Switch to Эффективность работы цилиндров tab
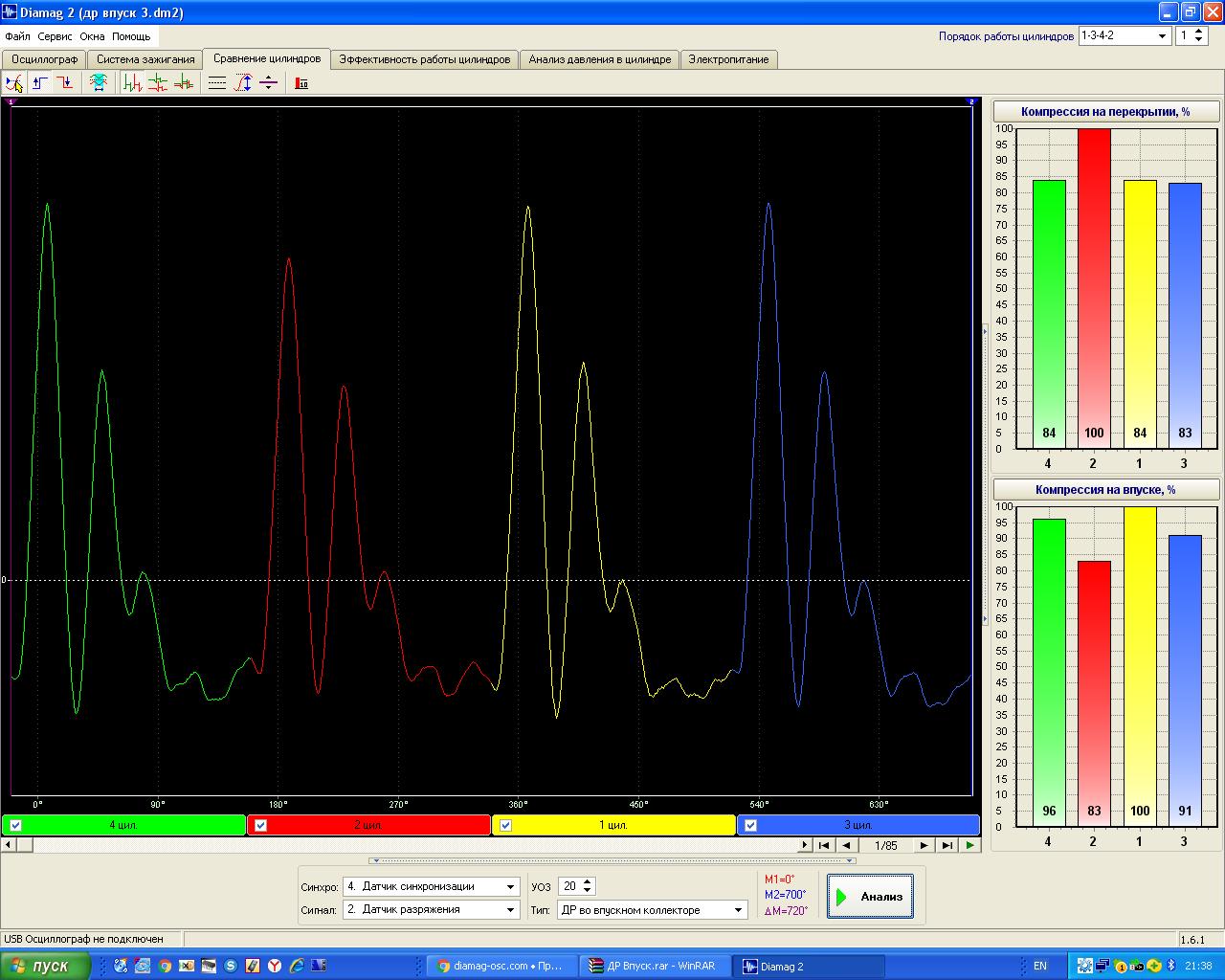This screenshot has width=1225, height=980. [x=425, y=59]
